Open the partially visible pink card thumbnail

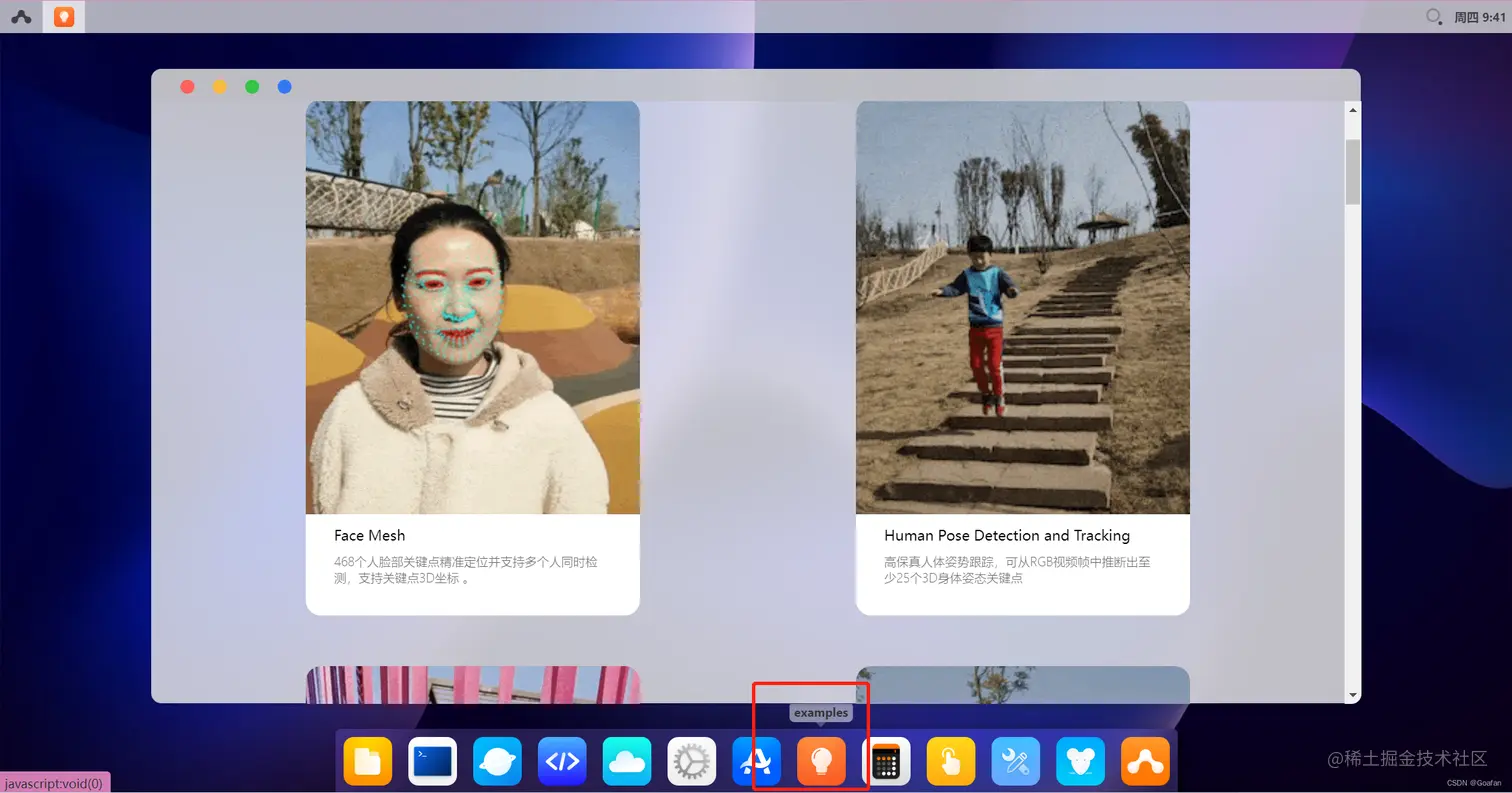473,685
